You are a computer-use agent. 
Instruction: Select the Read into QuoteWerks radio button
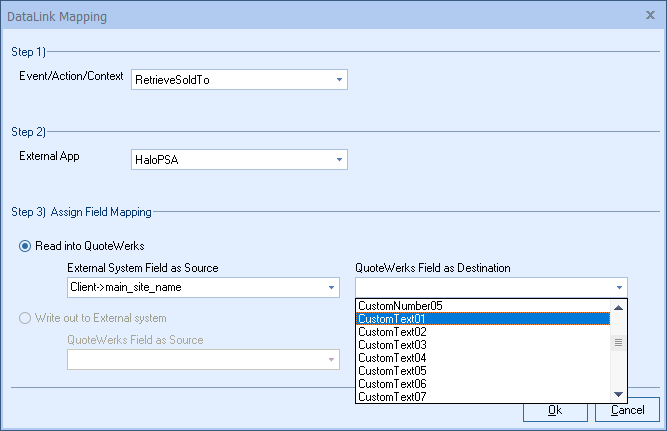click(x=26, y=247)
